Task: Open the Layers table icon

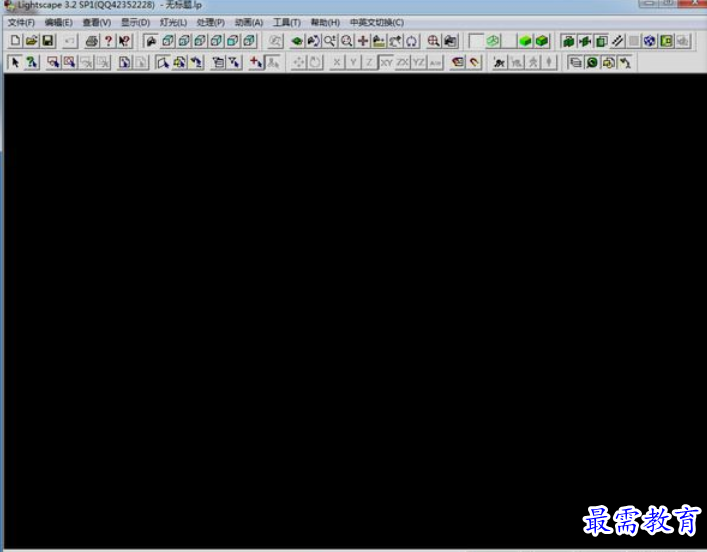Action: pos(575,62)
